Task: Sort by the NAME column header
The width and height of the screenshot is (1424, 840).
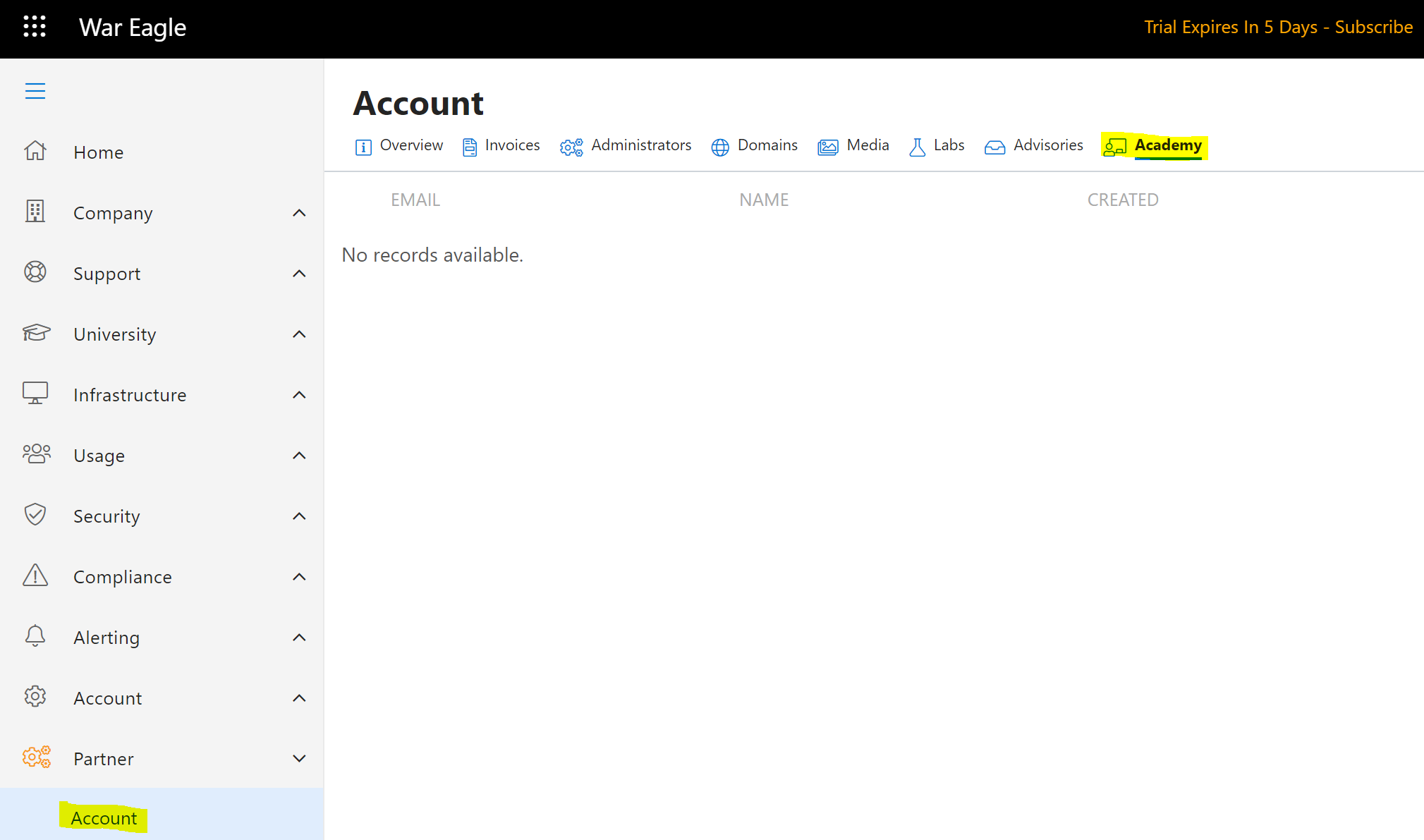Action: [764, 200]
